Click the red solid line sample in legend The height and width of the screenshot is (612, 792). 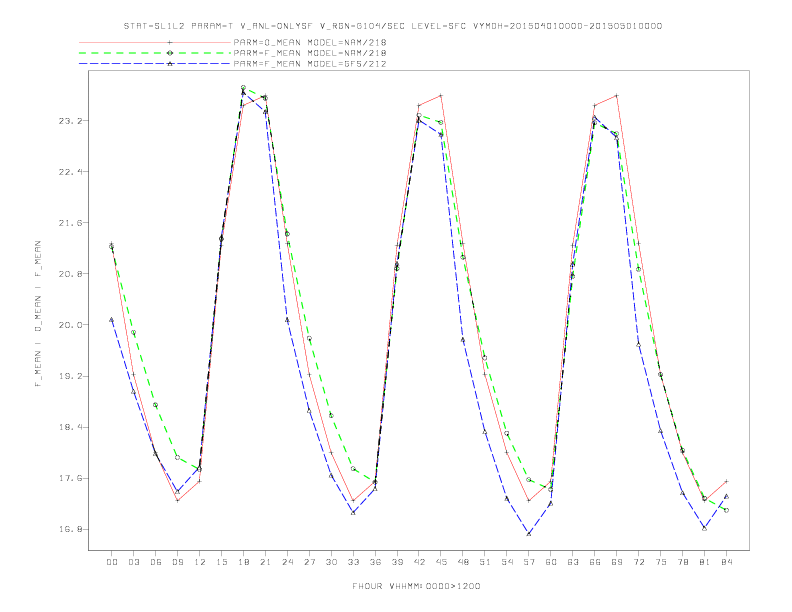coord(155,42)
